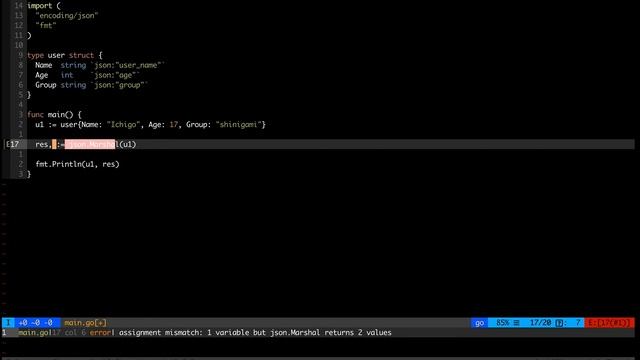Click the type user struct declaration
The image size is (640, 360).
pyautogui.click(x=65, y=55)
